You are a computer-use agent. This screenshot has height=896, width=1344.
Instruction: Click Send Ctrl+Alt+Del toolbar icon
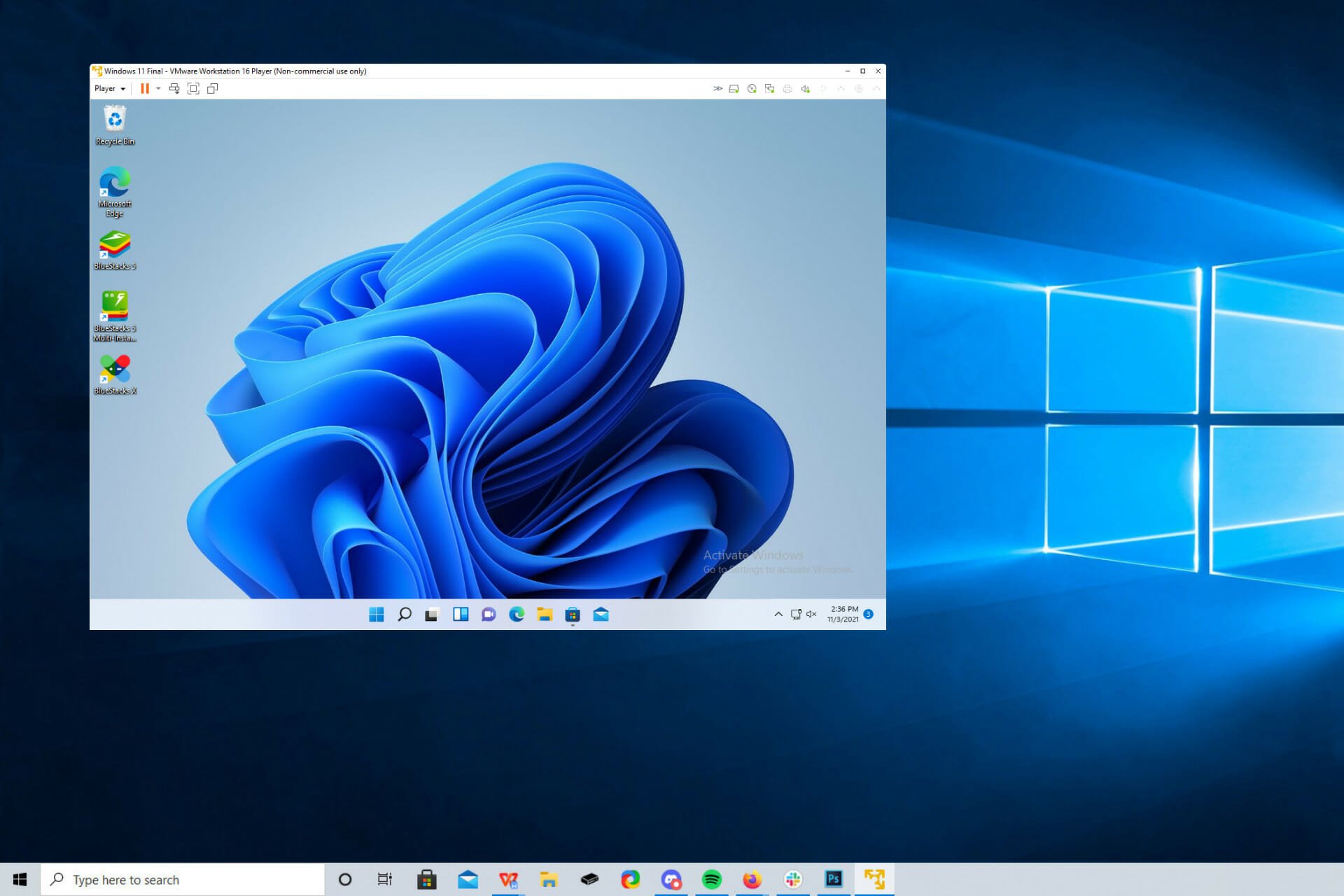click(174, 89)
